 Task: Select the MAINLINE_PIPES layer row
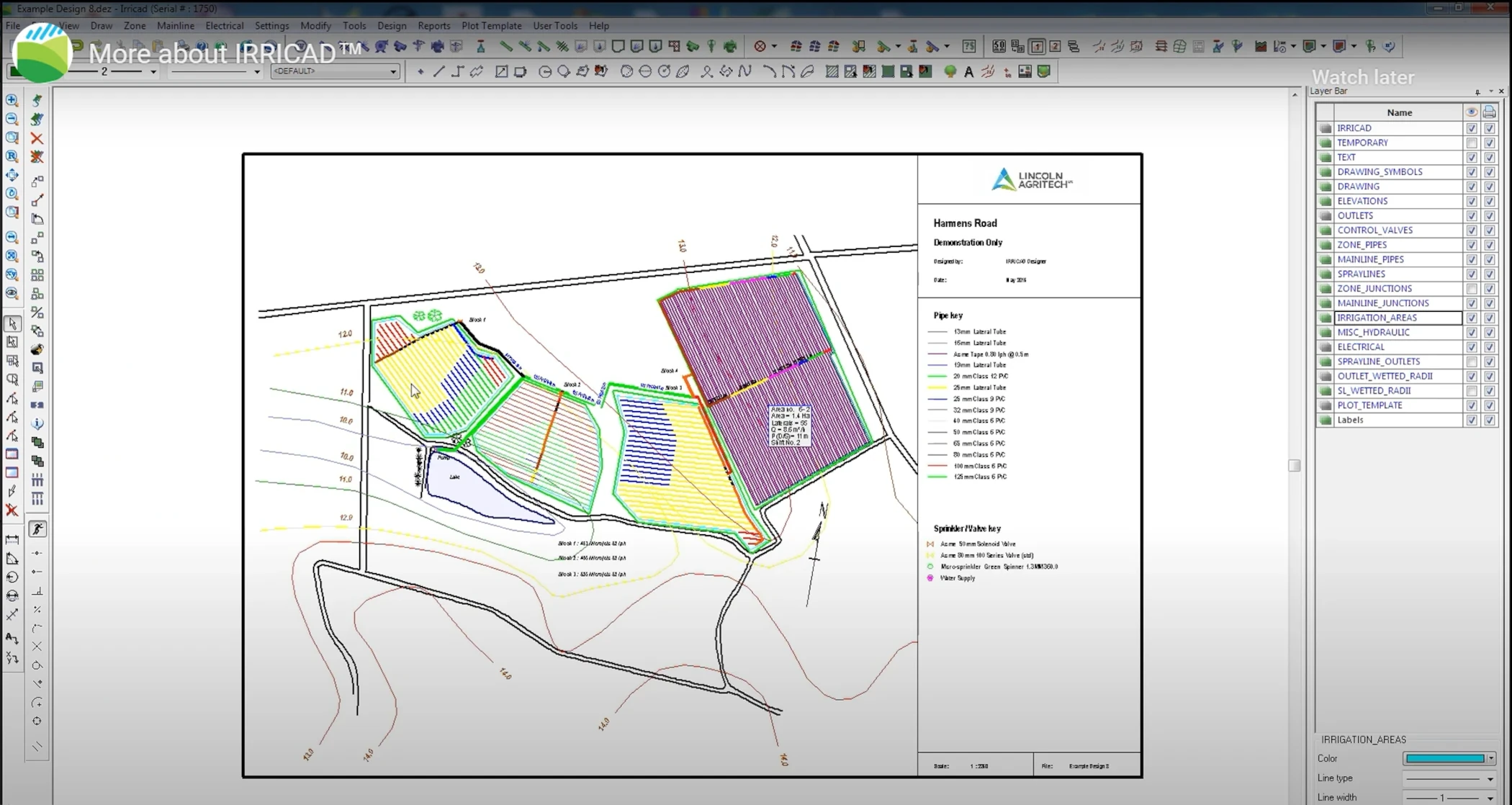pyautogui.click(x=1370, y=259)
